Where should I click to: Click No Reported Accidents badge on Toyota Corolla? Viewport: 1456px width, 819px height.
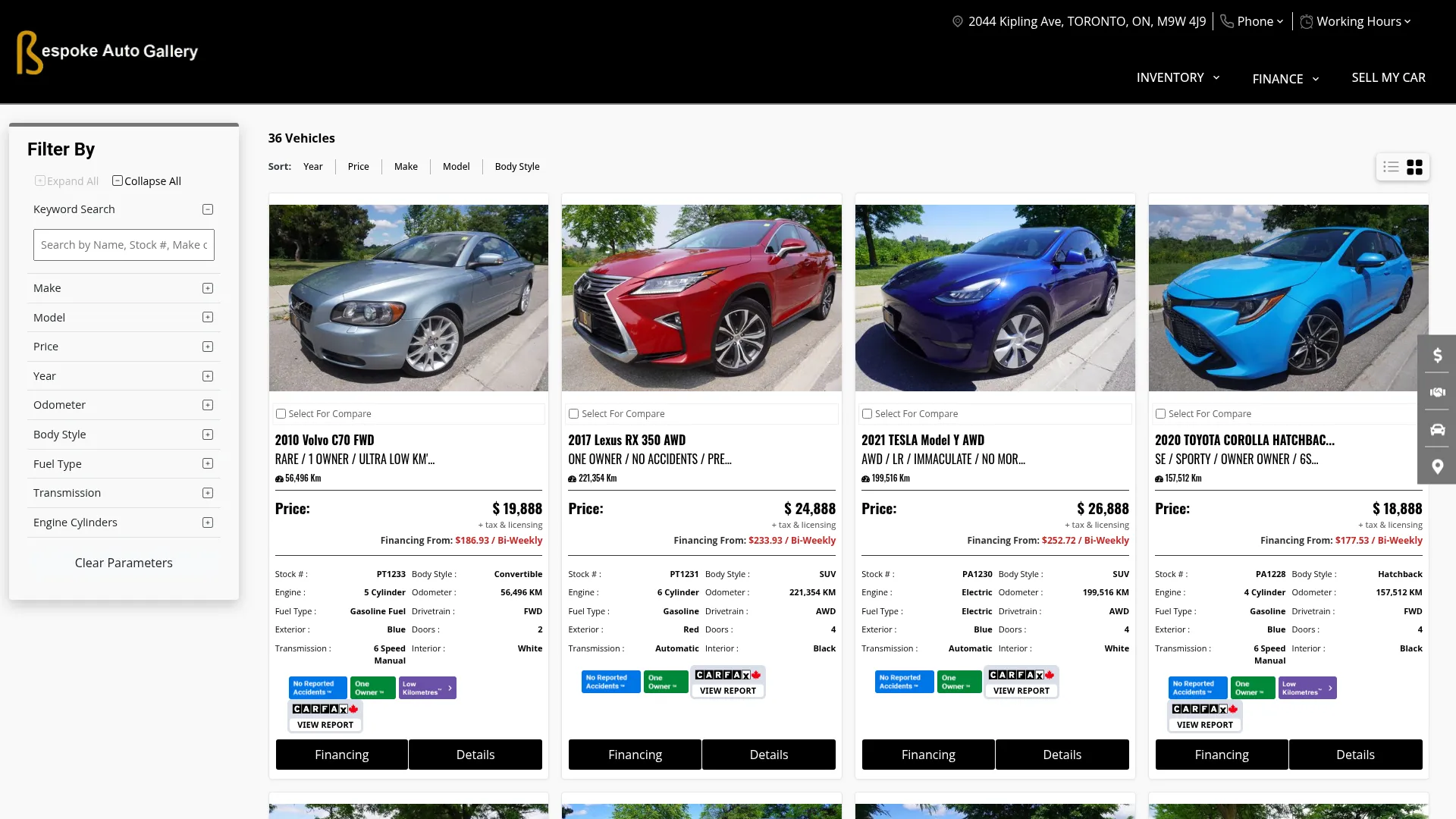[x=1198, y=688]
